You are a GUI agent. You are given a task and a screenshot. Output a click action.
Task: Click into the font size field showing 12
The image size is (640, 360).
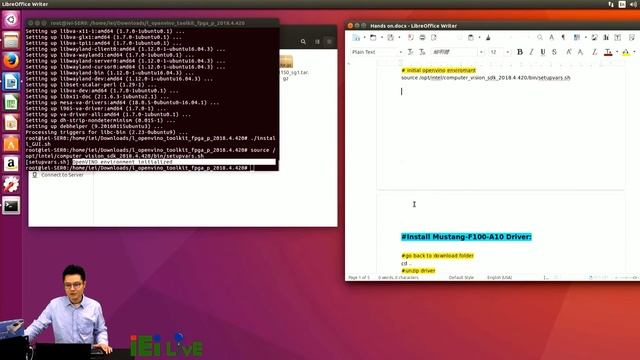point(497,52)
